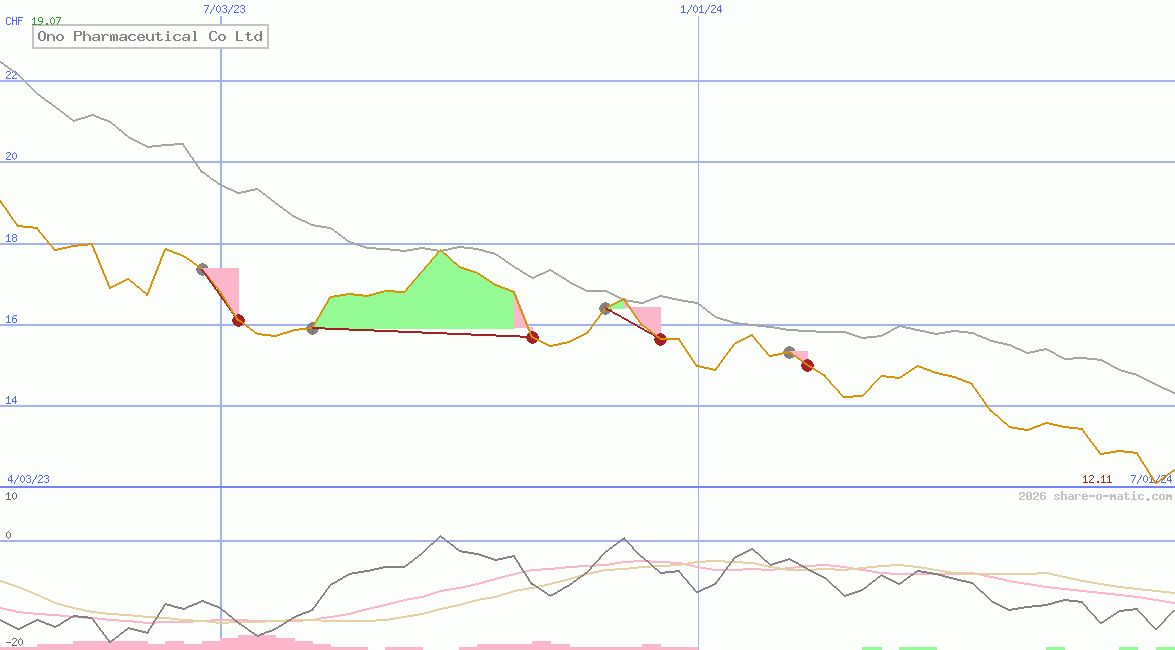Click the last red sell marker on the price line

[x=807, y=365]
